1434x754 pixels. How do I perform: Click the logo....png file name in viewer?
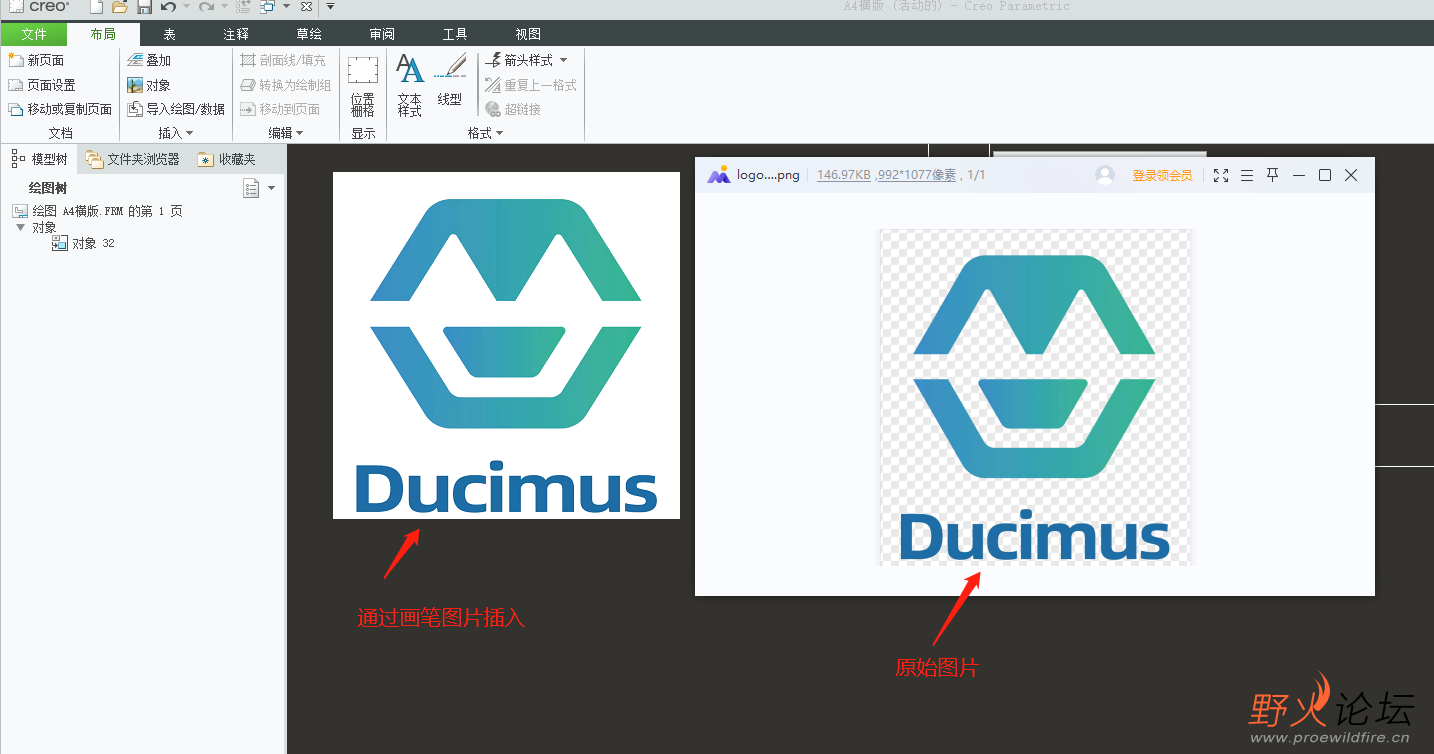coord(768,175)
